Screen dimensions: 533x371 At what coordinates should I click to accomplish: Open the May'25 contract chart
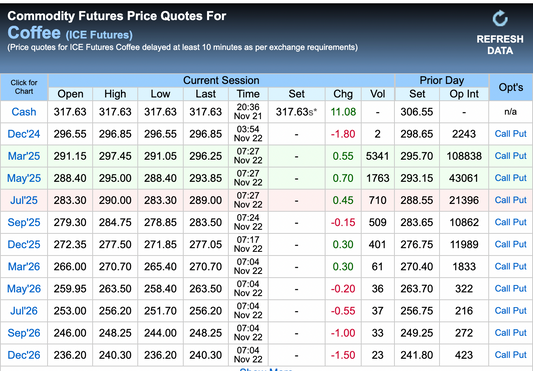click(24, 178)
